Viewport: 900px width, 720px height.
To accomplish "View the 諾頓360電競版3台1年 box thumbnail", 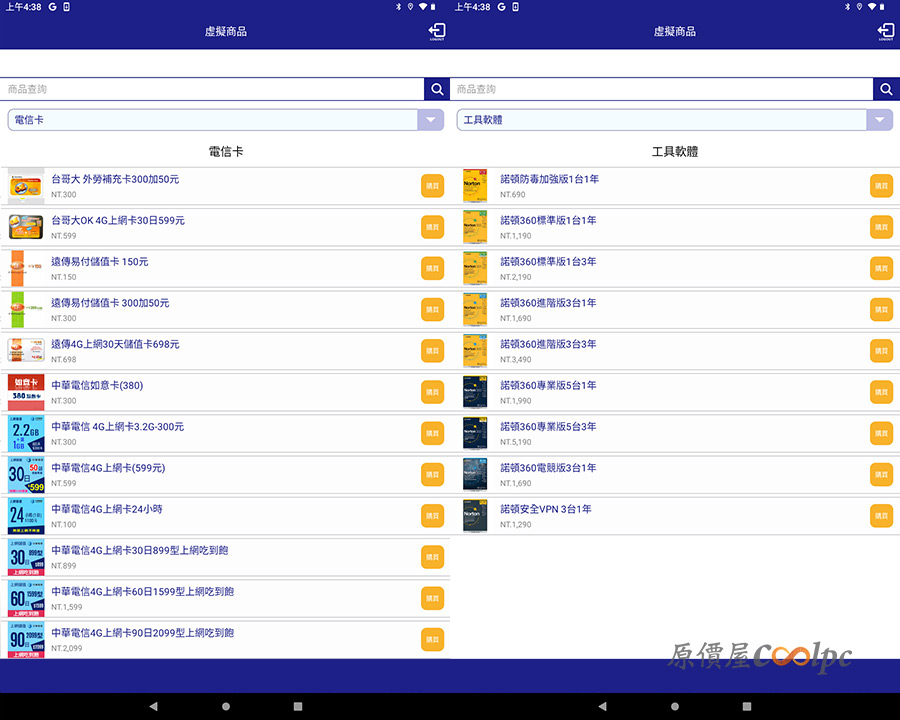I will 475,475.
